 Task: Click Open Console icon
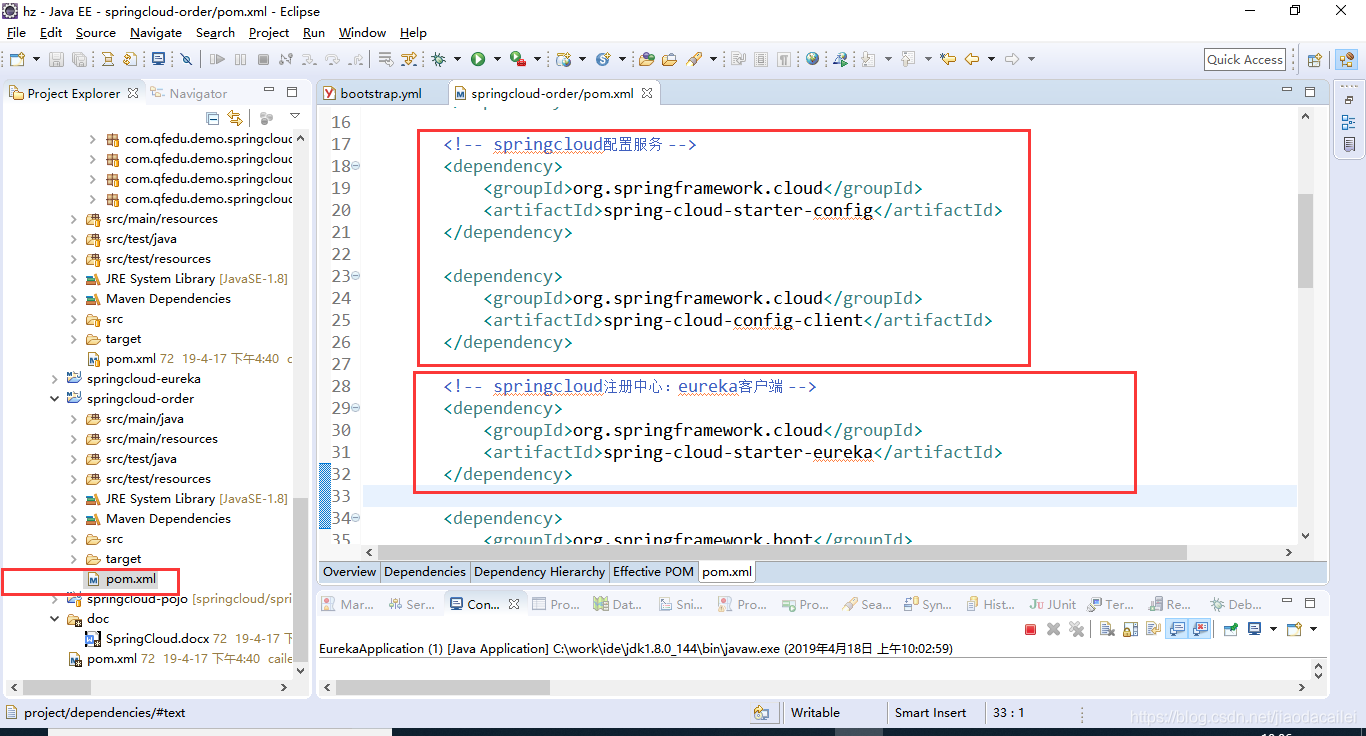pos(1295,629)
